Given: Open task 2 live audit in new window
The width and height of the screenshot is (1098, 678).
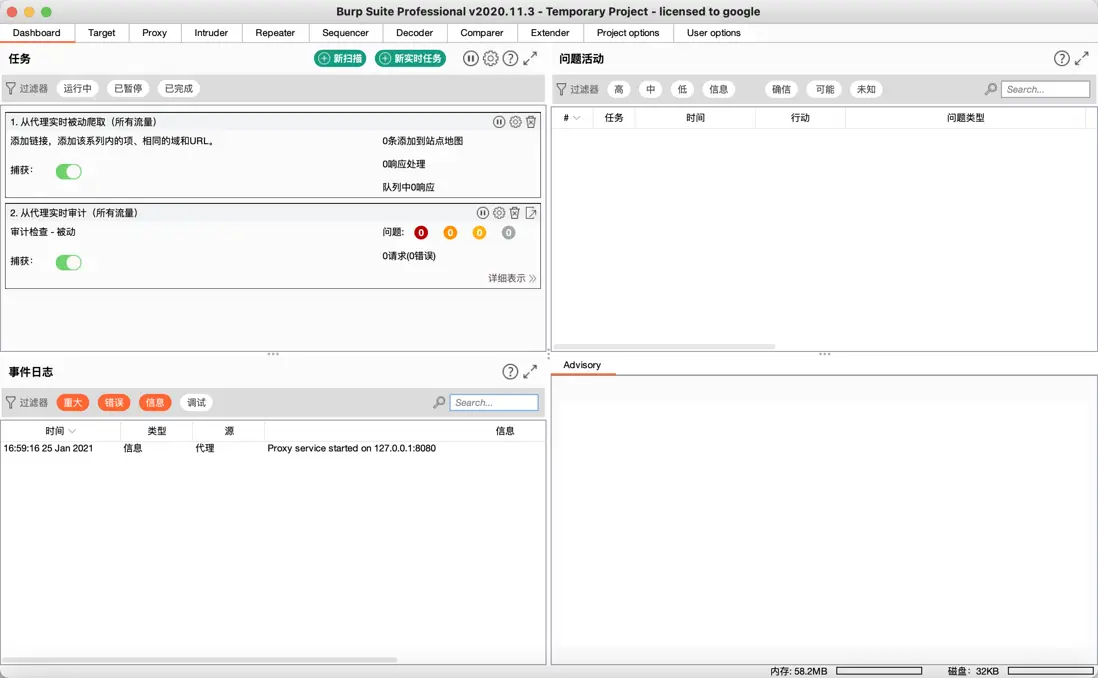Looking at the screenshot, I should click(x=531, y=213).
